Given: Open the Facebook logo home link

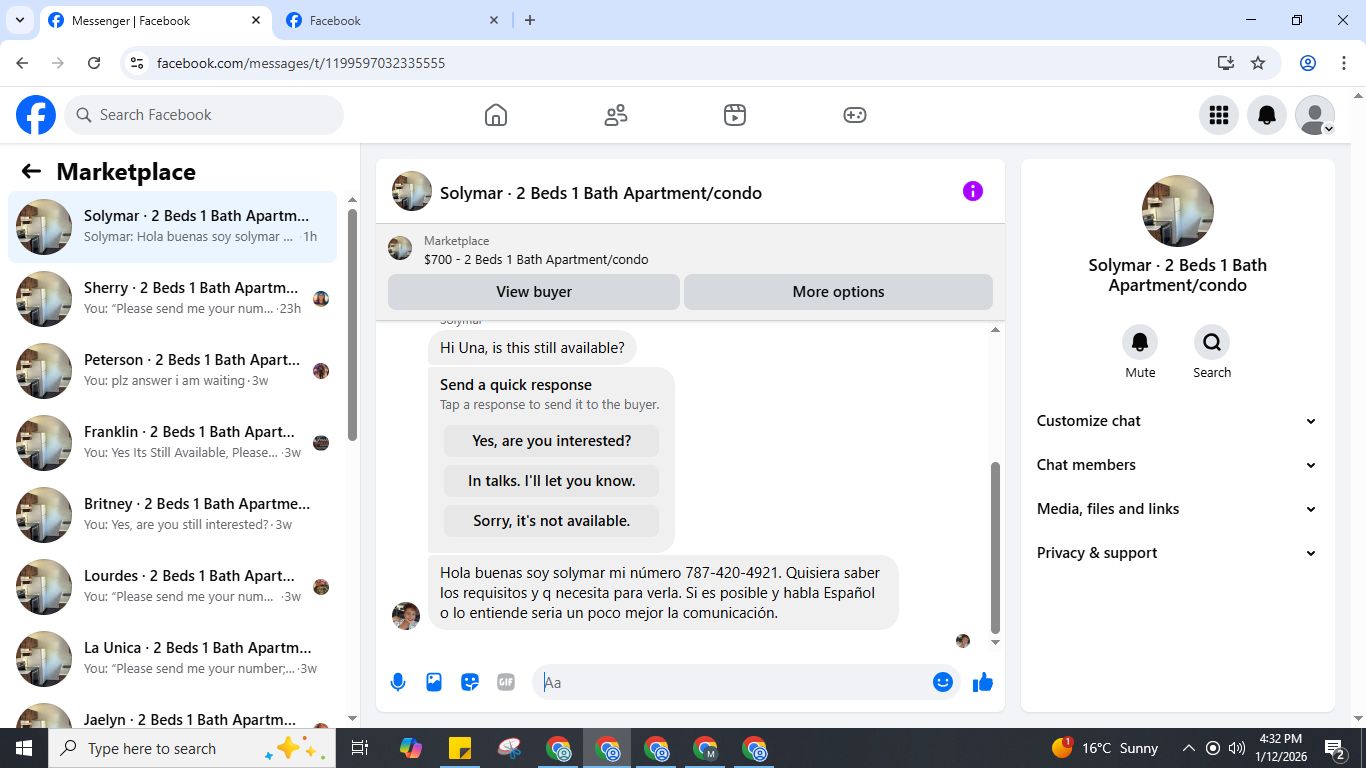Looking at the screenshot, I should [x=36, y=115].
